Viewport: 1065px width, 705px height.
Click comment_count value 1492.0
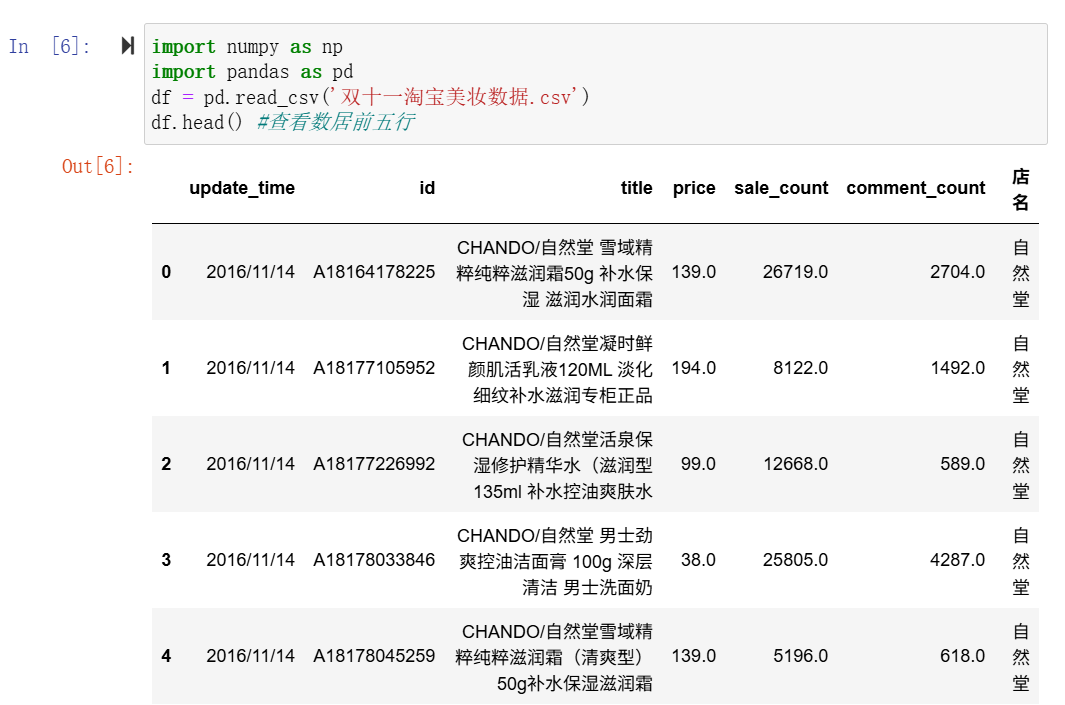pos(958,368)
